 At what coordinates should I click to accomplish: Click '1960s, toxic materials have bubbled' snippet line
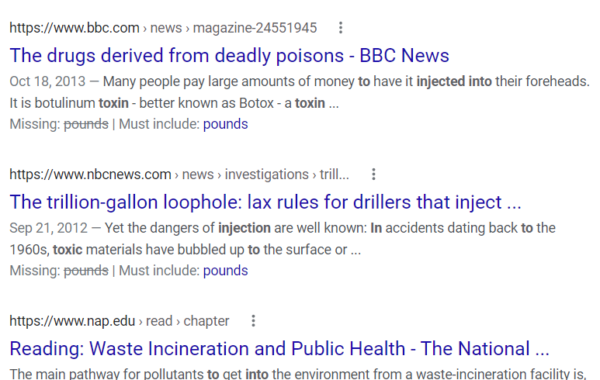(x=185, y=250)
